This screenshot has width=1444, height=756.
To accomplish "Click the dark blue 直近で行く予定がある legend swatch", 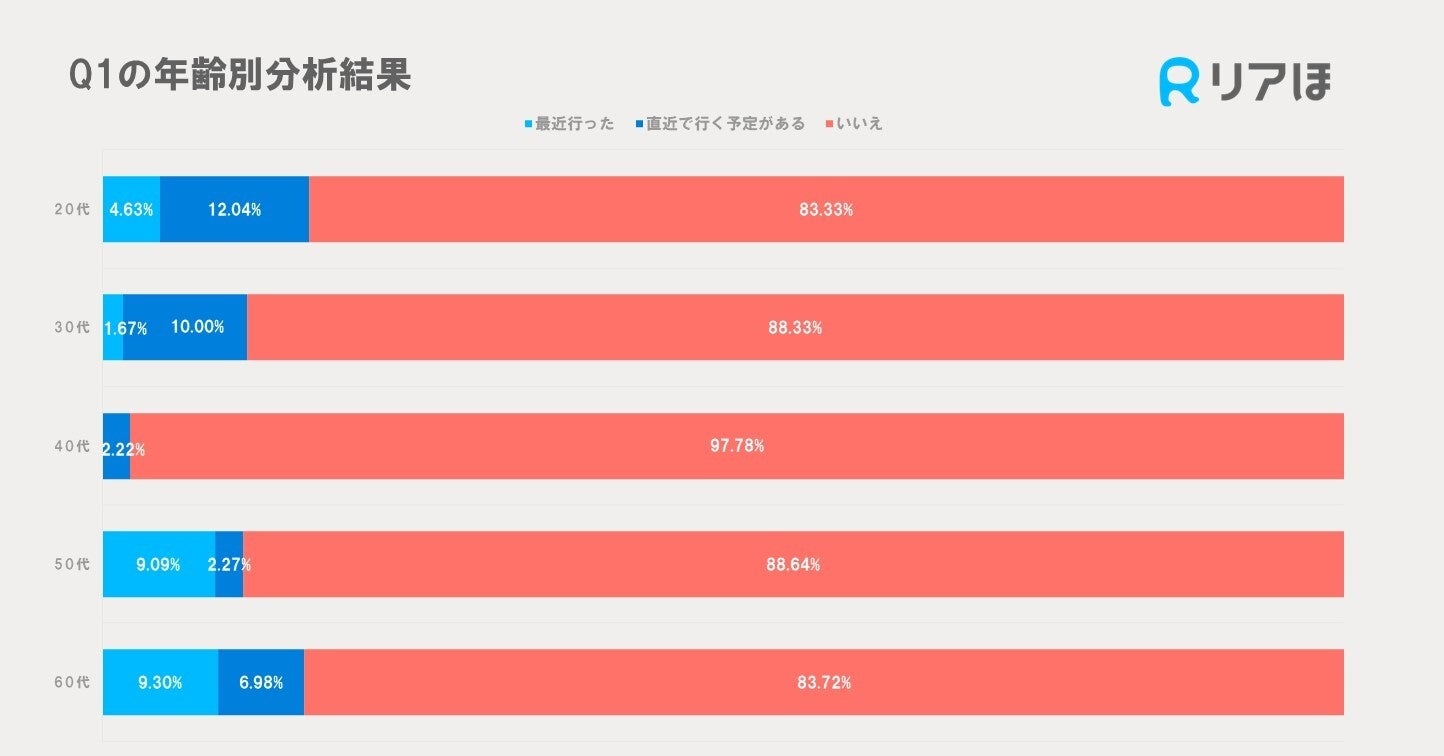I will pyautogui.click(x=639, y=125).
